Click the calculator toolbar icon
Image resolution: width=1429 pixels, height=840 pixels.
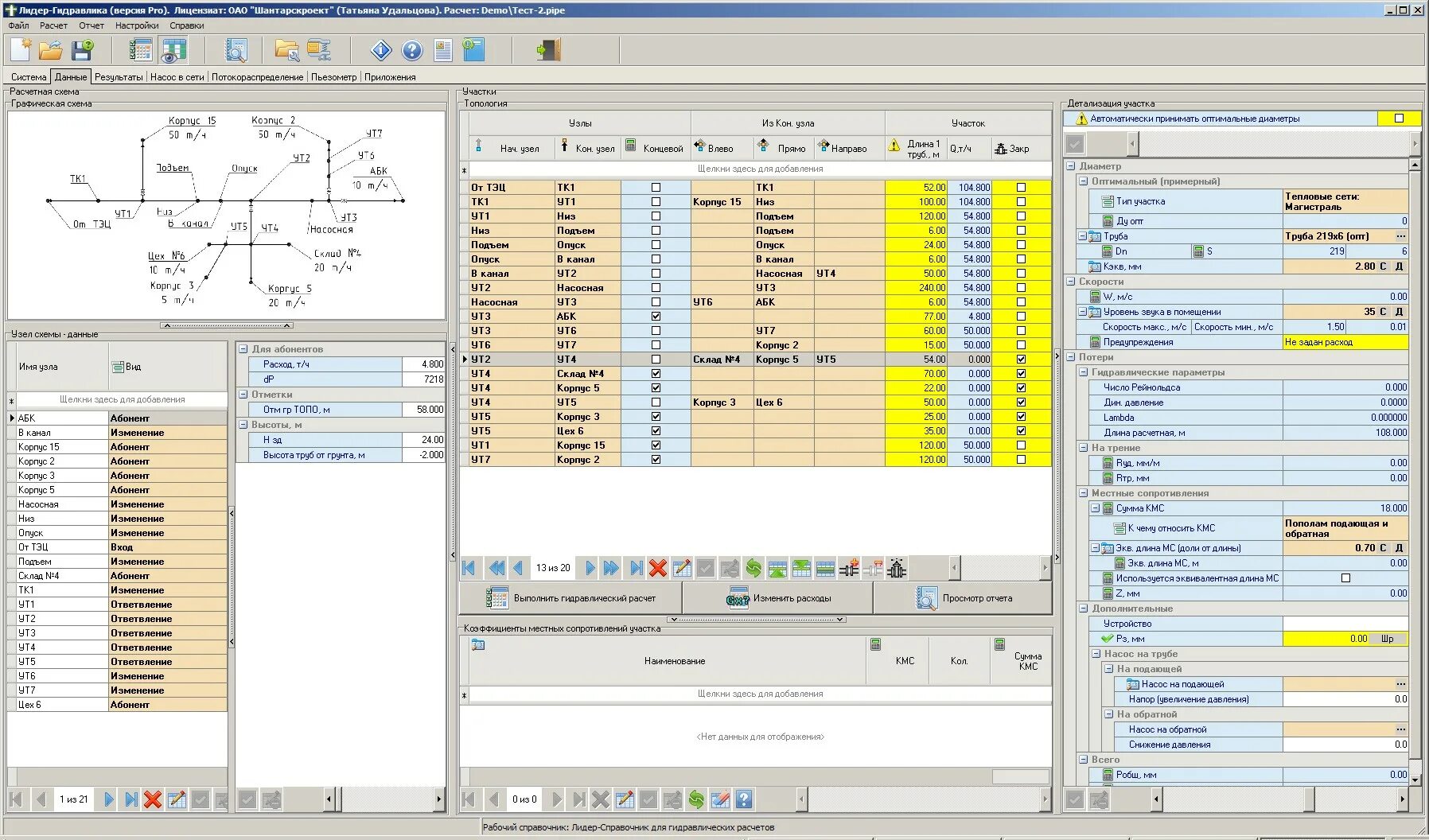point(141,51)
